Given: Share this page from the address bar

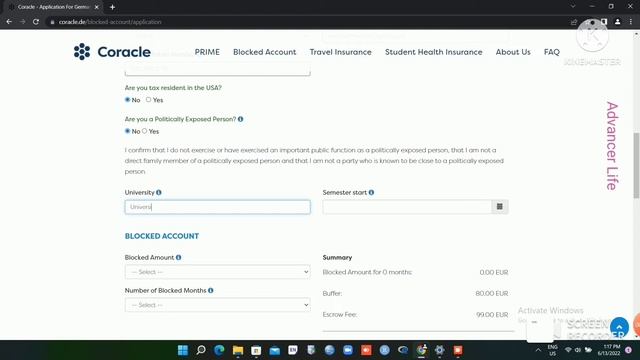Looking at the screenshot, I should tap(574, 22).
